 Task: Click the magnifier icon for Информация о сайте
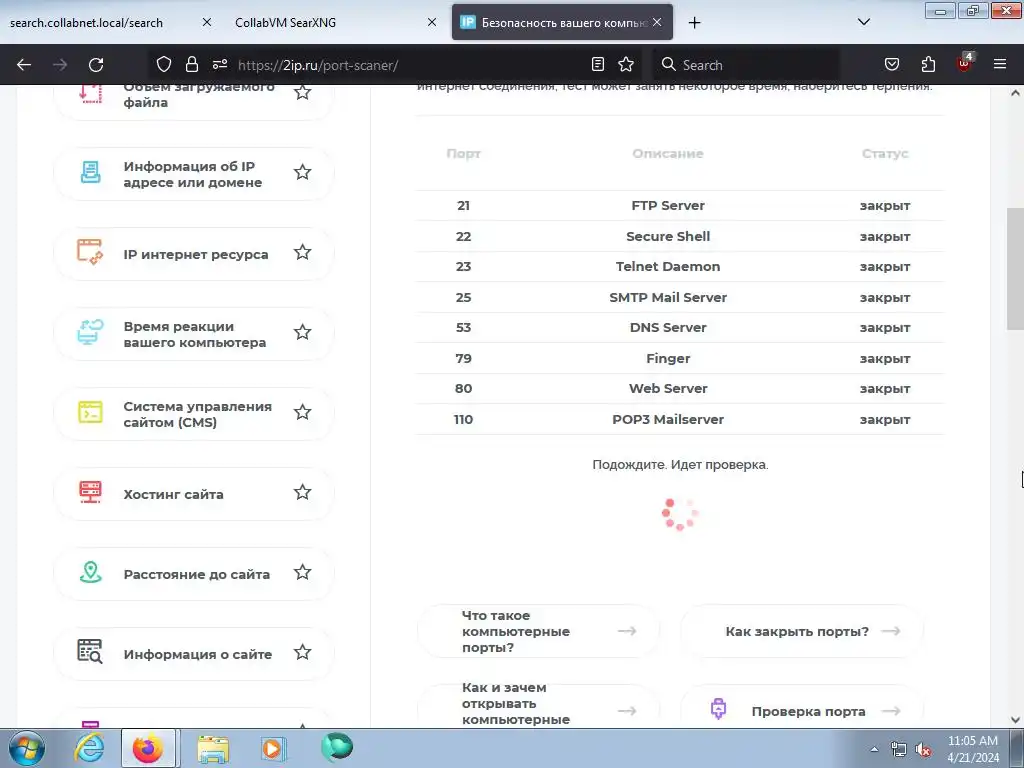pos(90,652)
